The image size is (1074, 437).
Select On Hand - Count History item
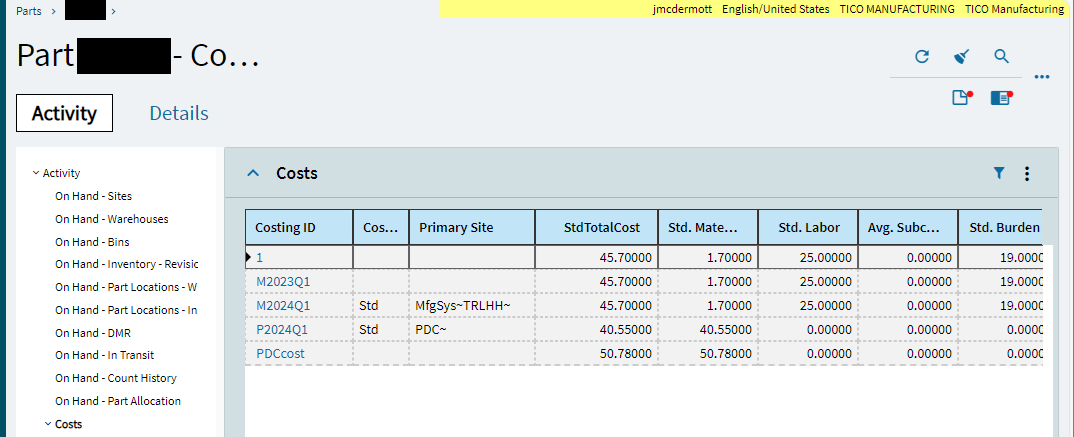(116, 378)
